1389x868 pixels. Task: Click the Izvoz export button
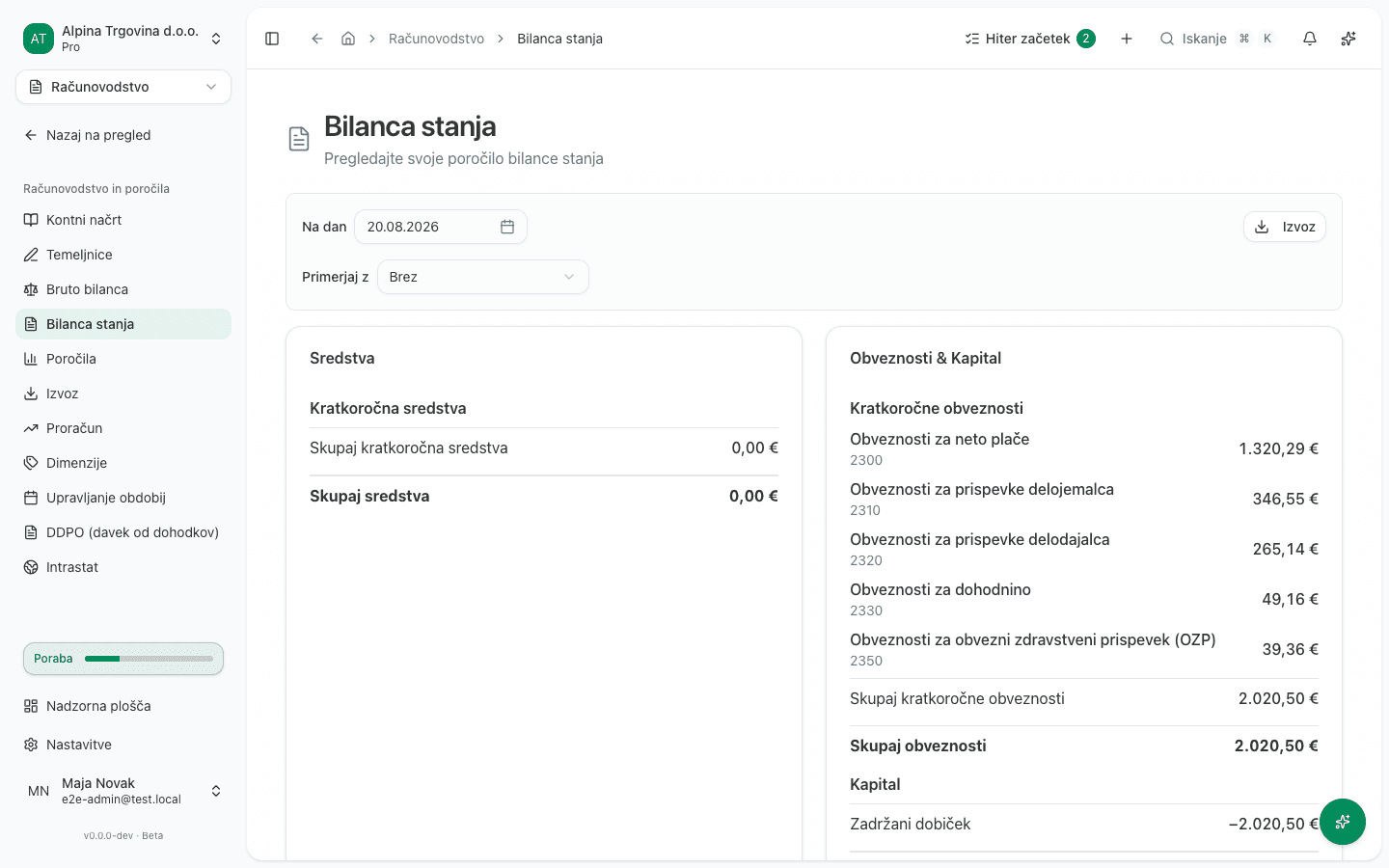click(1285, 227)
